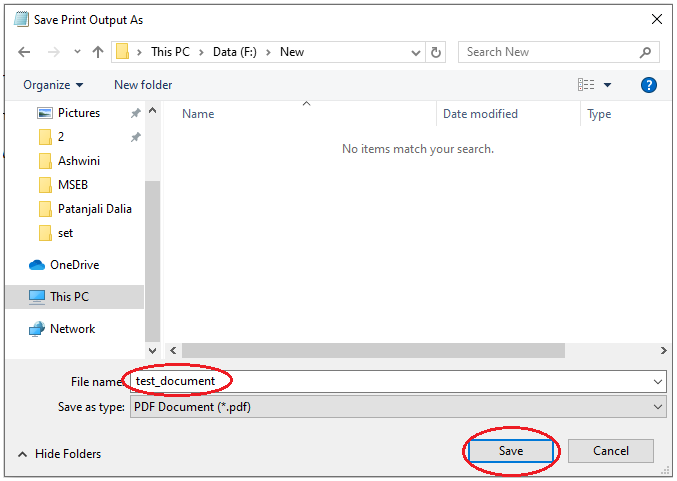The image size is (677, 481).
Task: Navigate up one folder level
Action: click(98, 52)
